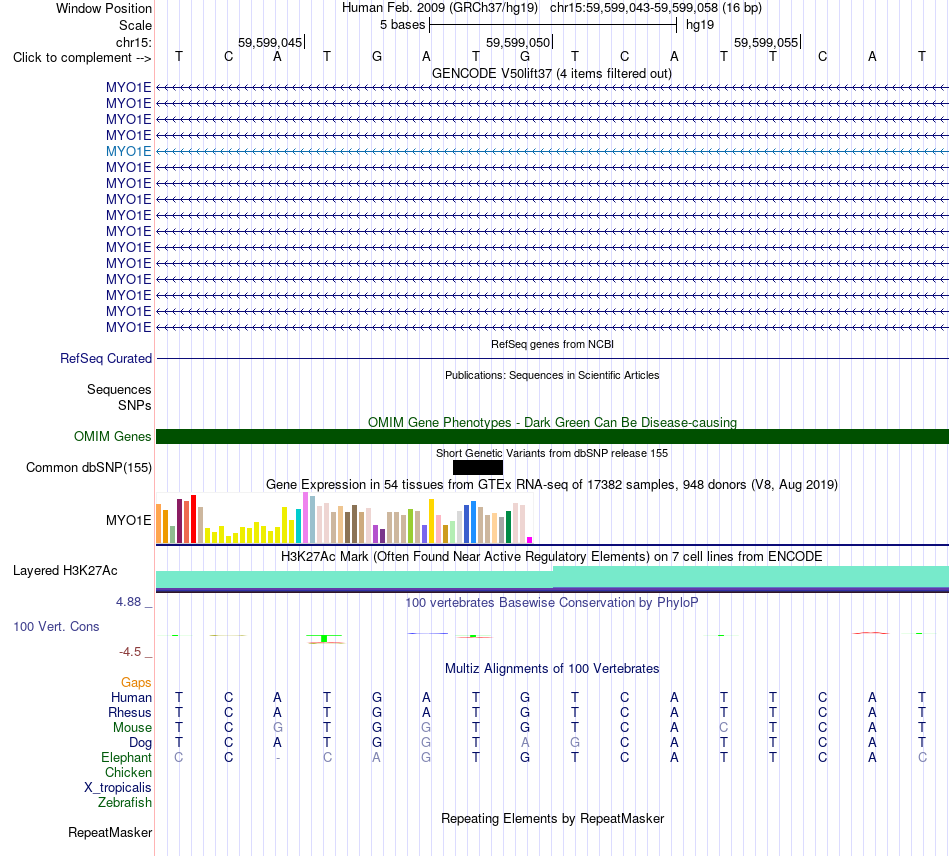Click the 59,599,045 position marker
Screen dimensions: 950x856
pos(270,42)
